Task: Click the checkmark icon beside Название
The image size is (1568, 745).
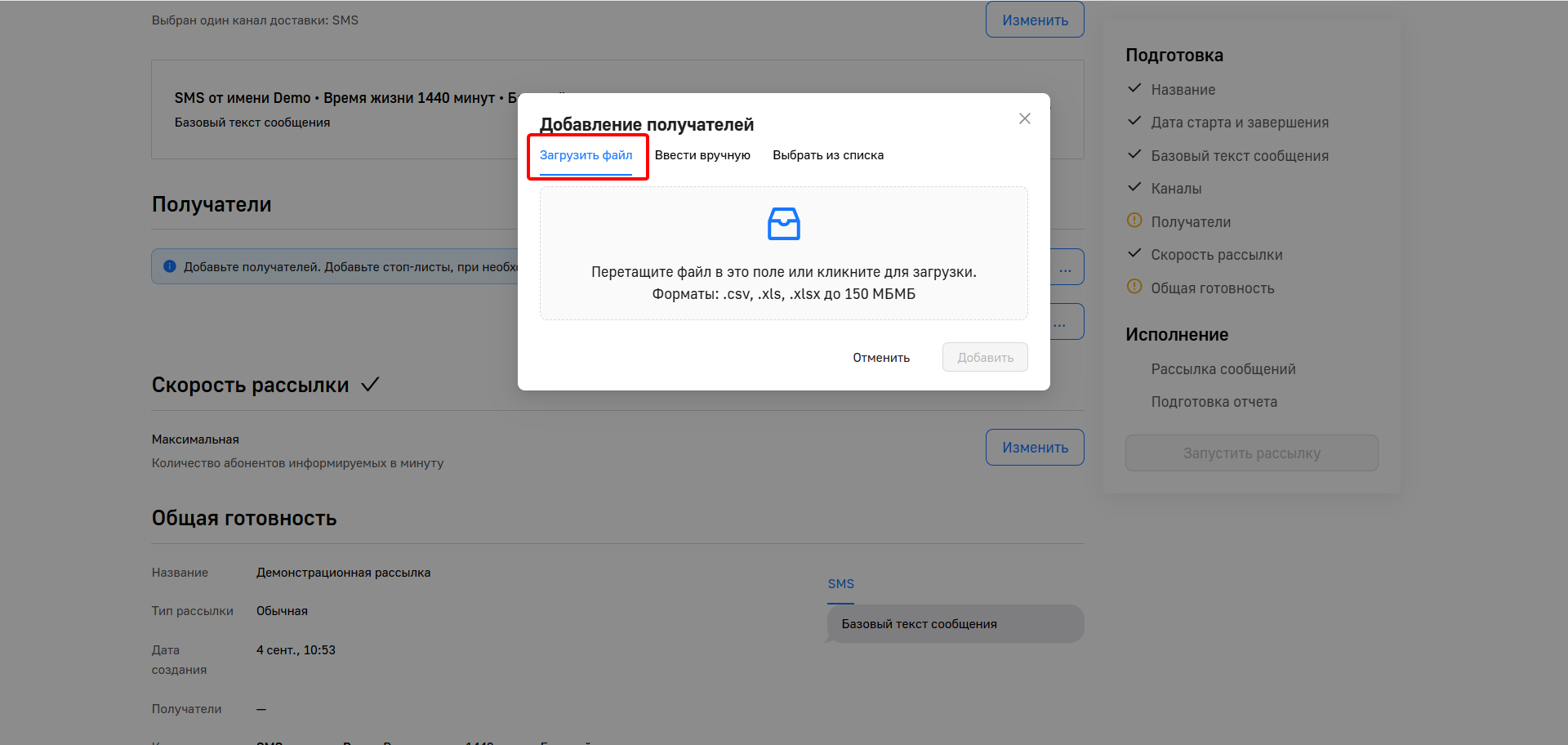Action: 1134,88
